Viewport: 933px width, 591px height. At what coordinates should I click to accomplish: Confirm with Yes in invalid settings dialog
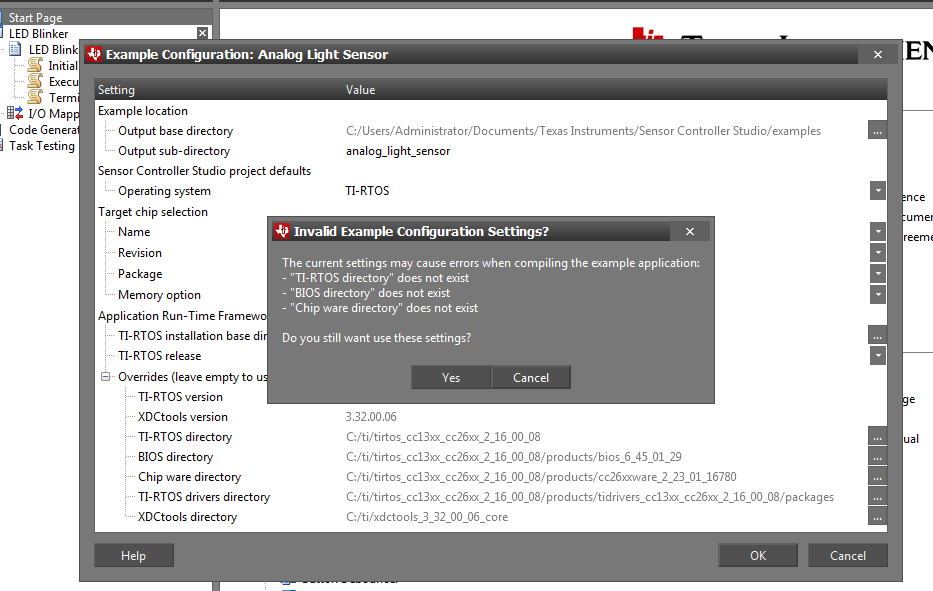(450, 377)
